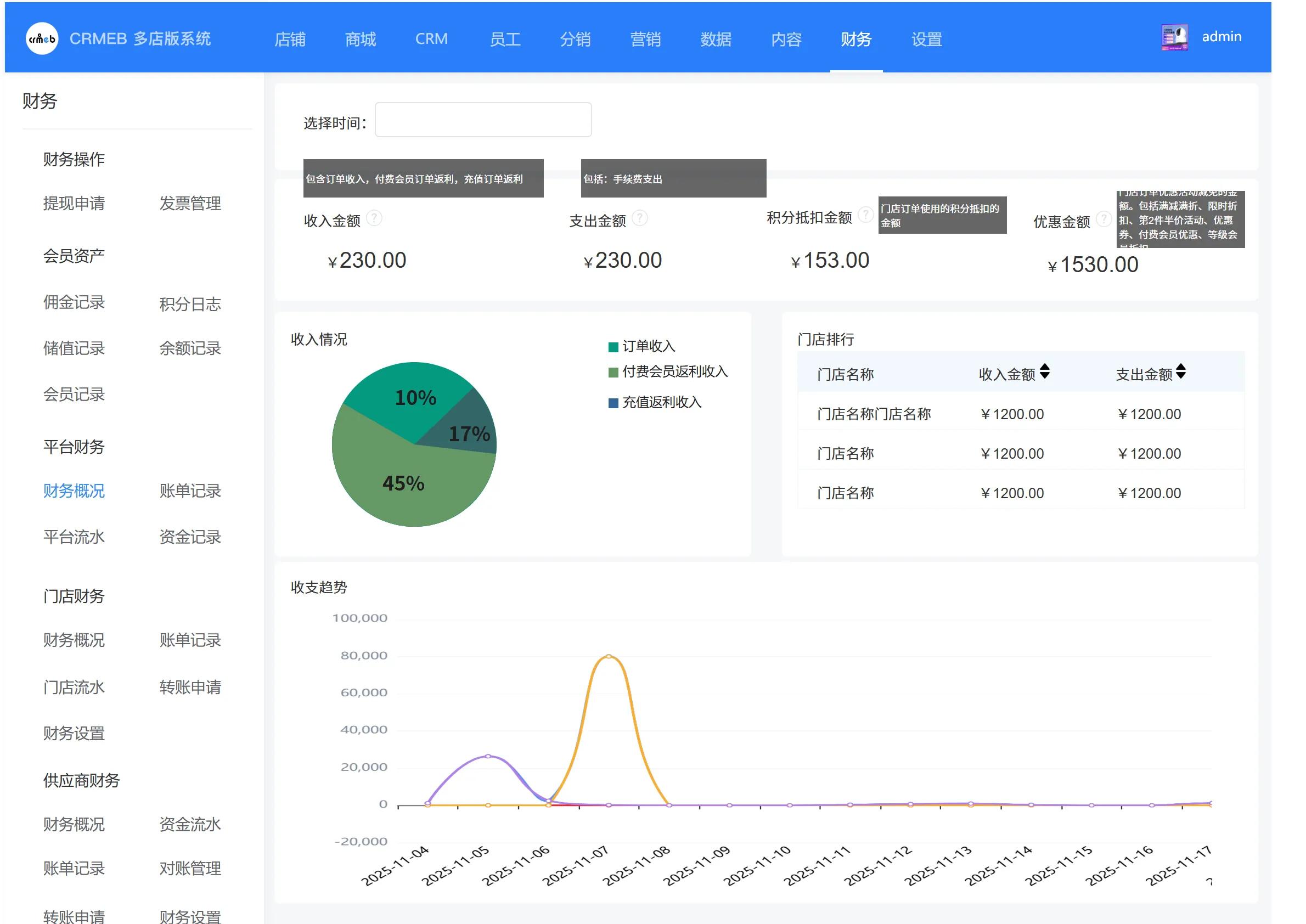
Task: Open the 设置 top navigation item
Action: 926,40
